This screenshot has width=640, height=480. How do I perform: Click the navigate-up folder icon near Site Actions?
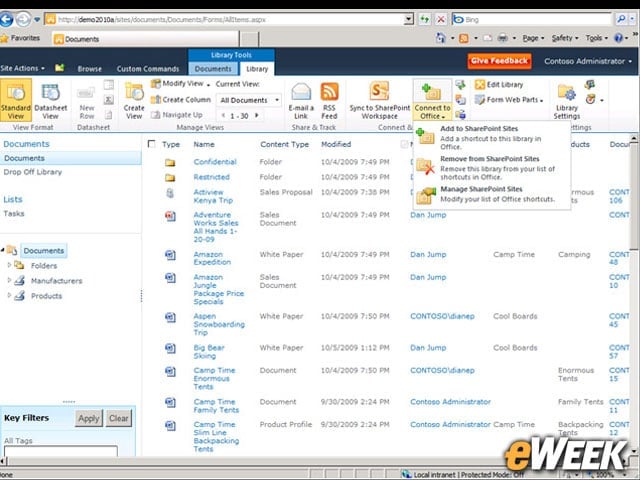coord(60,68)
